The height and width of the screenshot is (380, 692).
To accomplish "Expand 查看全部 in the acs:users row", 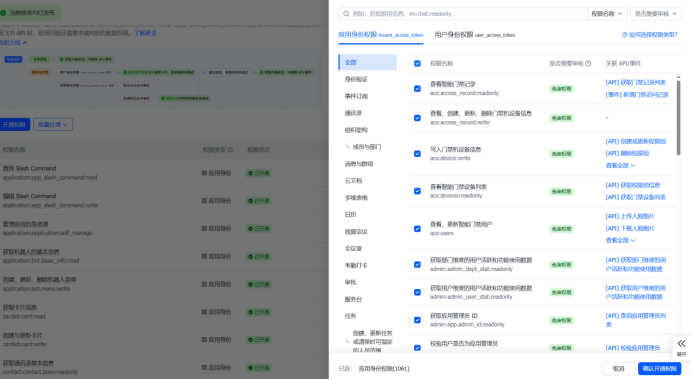I will click(x=620, y=241).
